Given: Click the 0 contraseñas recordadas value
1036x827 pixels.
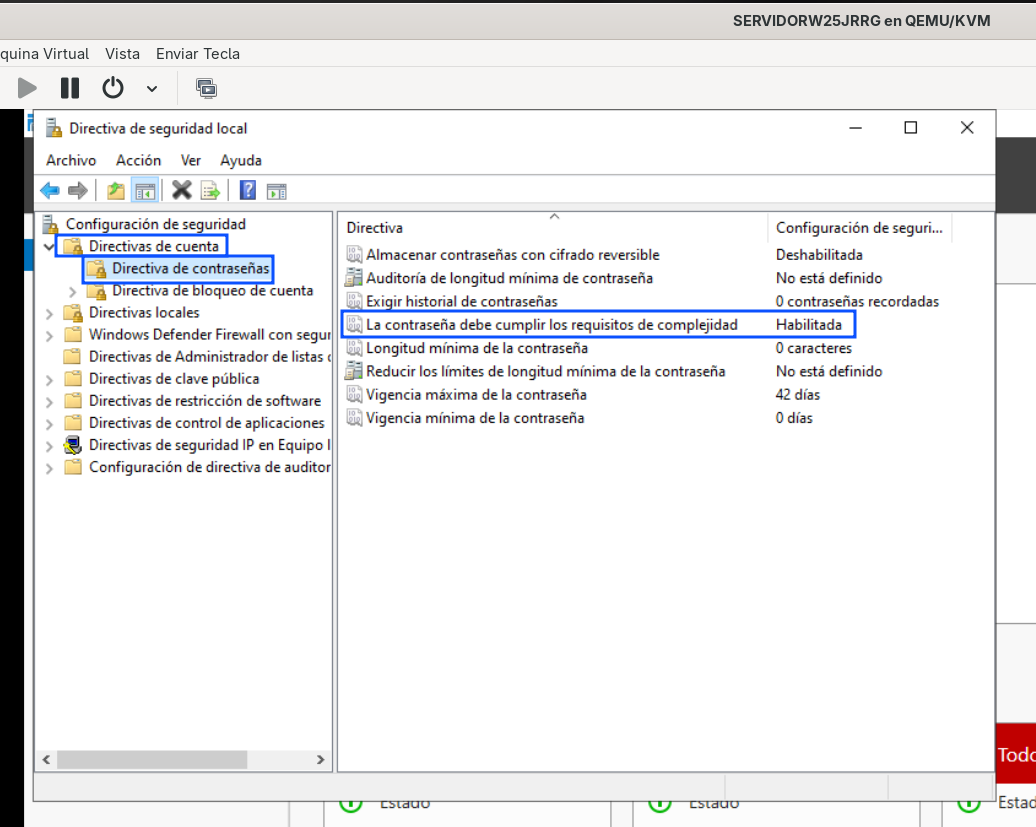Looking at the screenshot, I should point(857,301).
